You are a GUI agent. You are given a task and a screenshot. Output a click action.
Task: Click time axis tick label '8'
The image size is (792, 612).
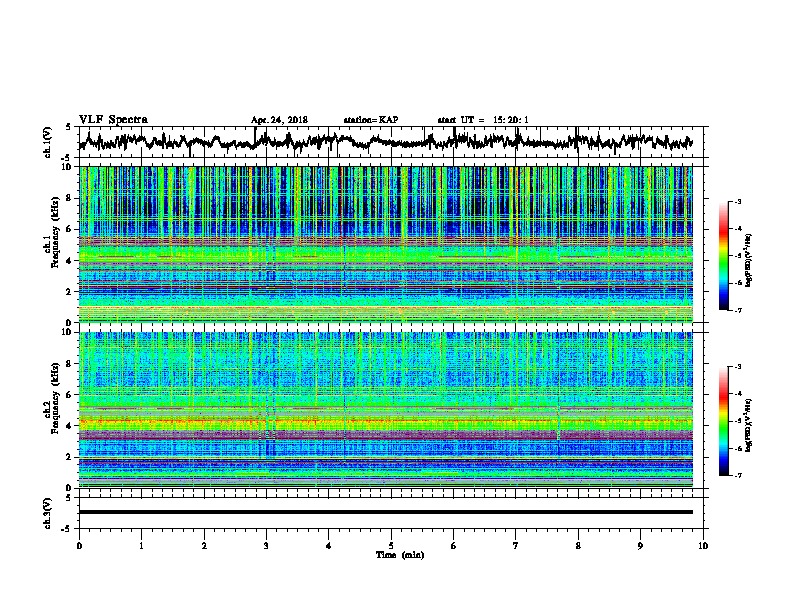[578, 546]
